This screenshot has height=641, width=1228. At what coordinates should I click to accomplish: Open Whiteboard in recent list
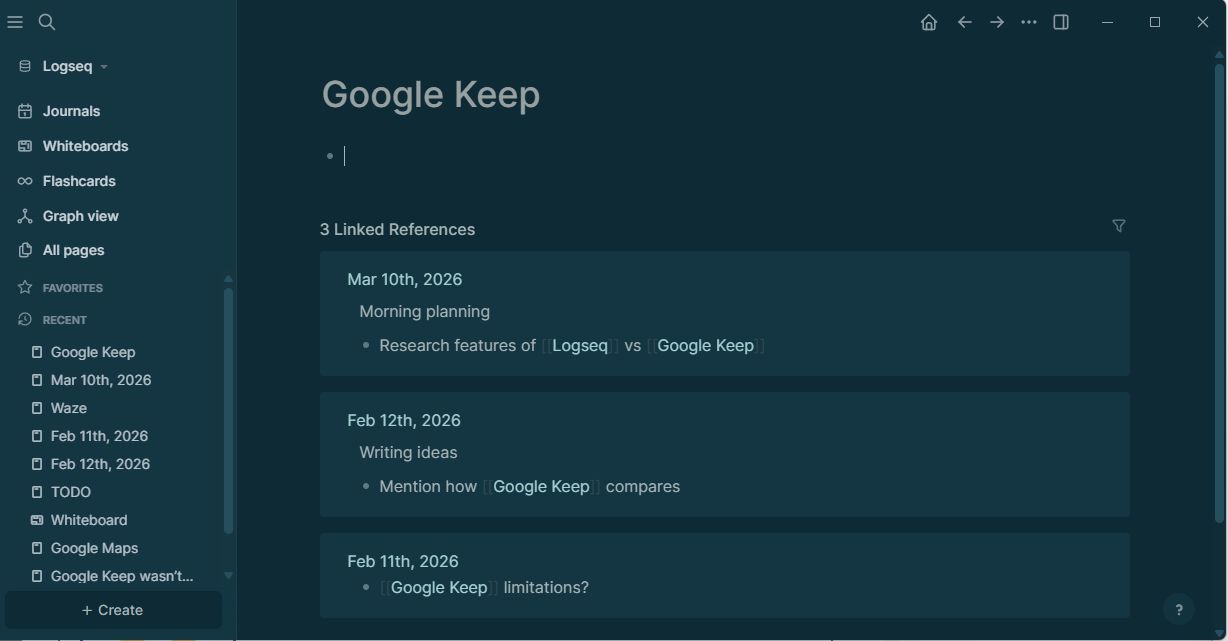tap(89, 520)
